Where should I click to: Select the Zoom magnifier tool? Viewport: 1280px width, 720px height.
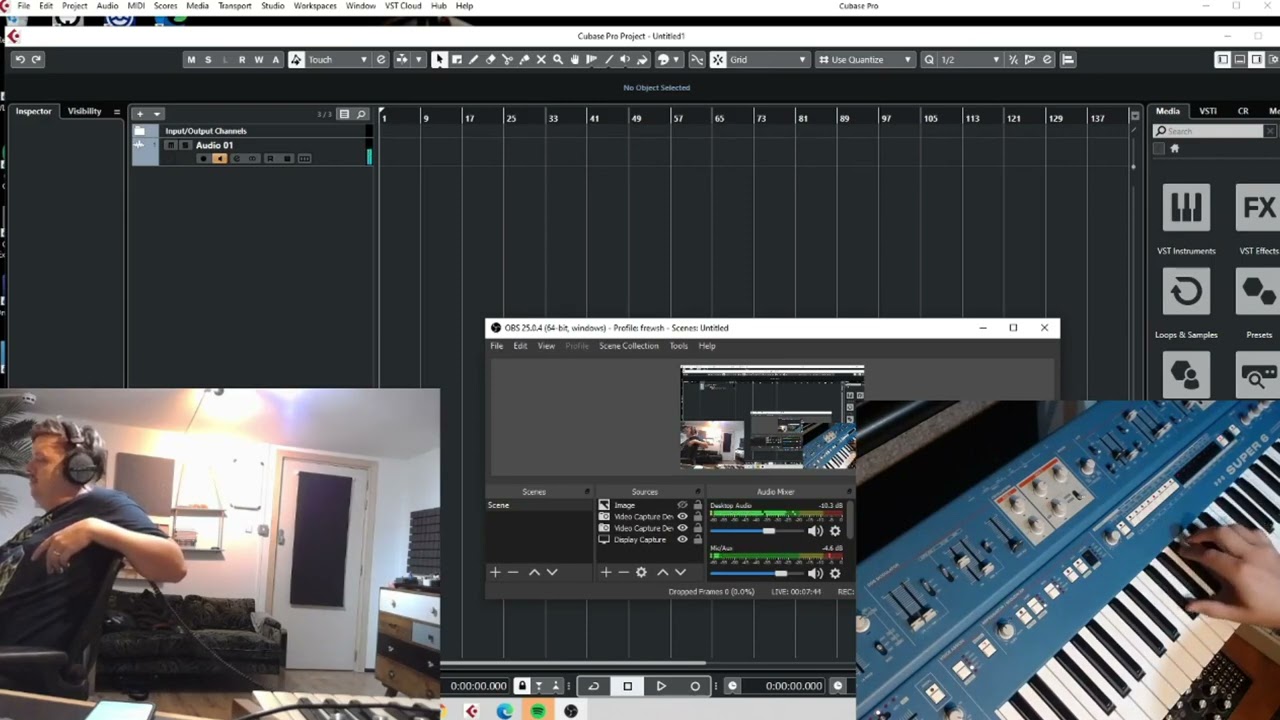click(558, 60)
